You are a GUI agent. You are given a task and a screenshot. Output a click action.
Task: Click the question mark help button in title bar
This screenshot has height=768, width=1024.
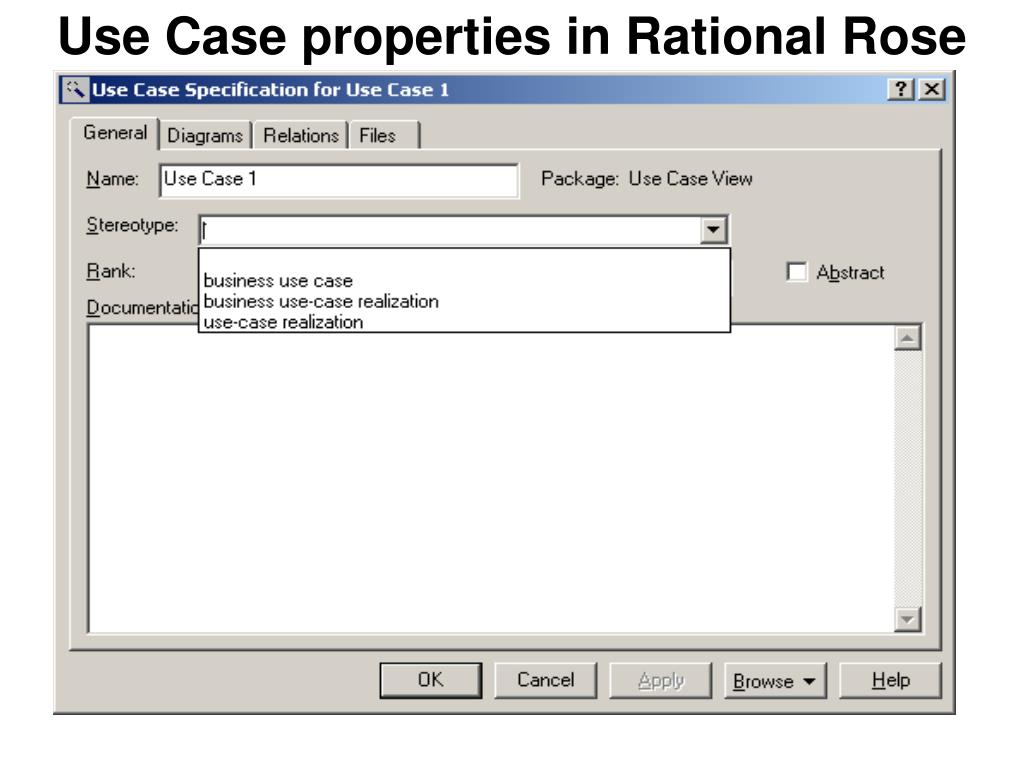[901, 89]
